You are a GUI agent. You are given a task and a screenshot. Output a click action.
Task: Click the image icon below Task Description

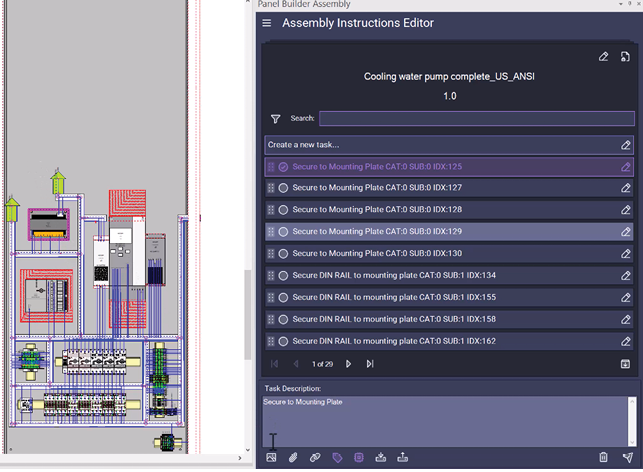[x=271, y=457]
